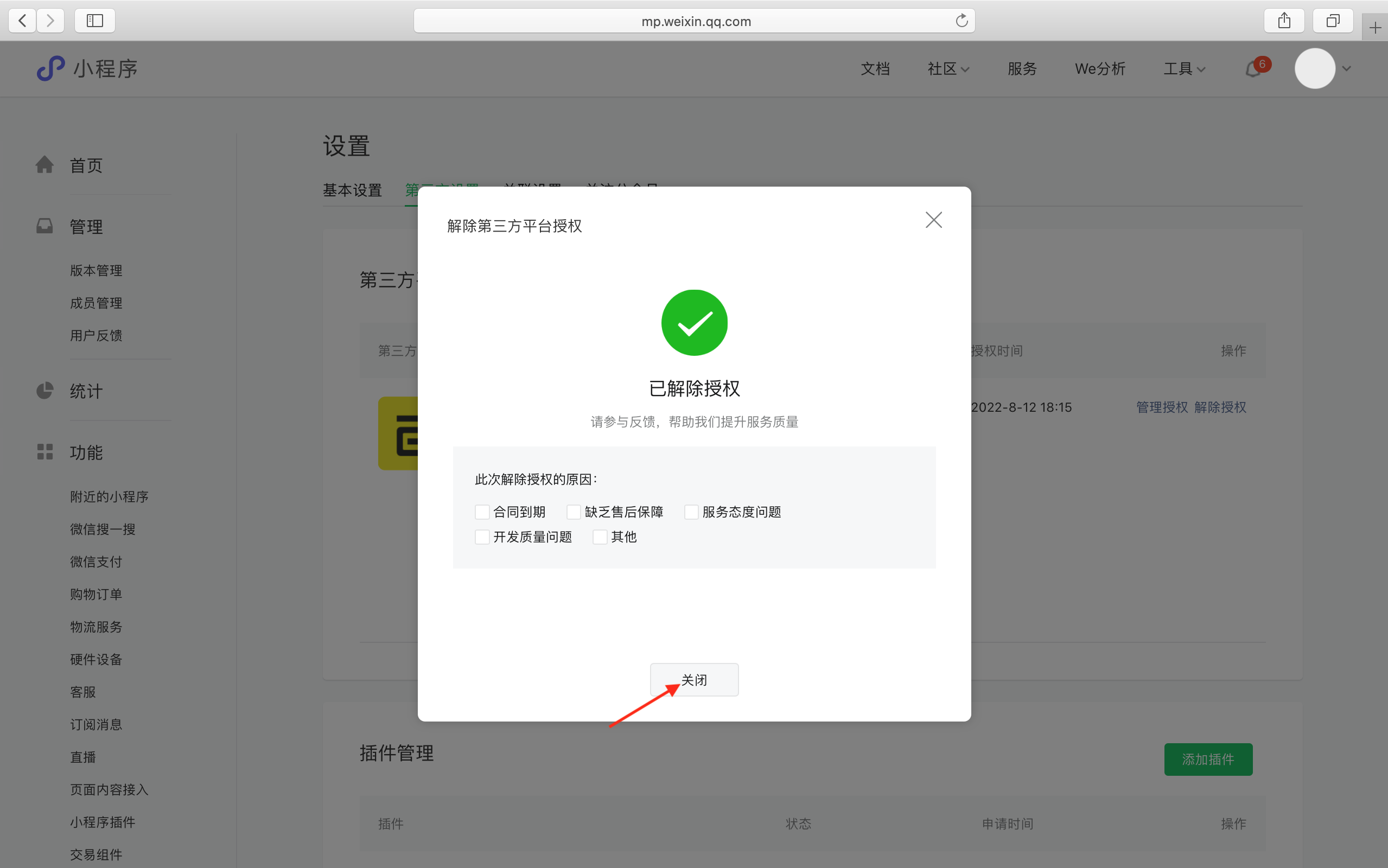This screenshot has height=868, width=1388.
Task: Open the 服务 navigation item
Action: (1022, 69)
